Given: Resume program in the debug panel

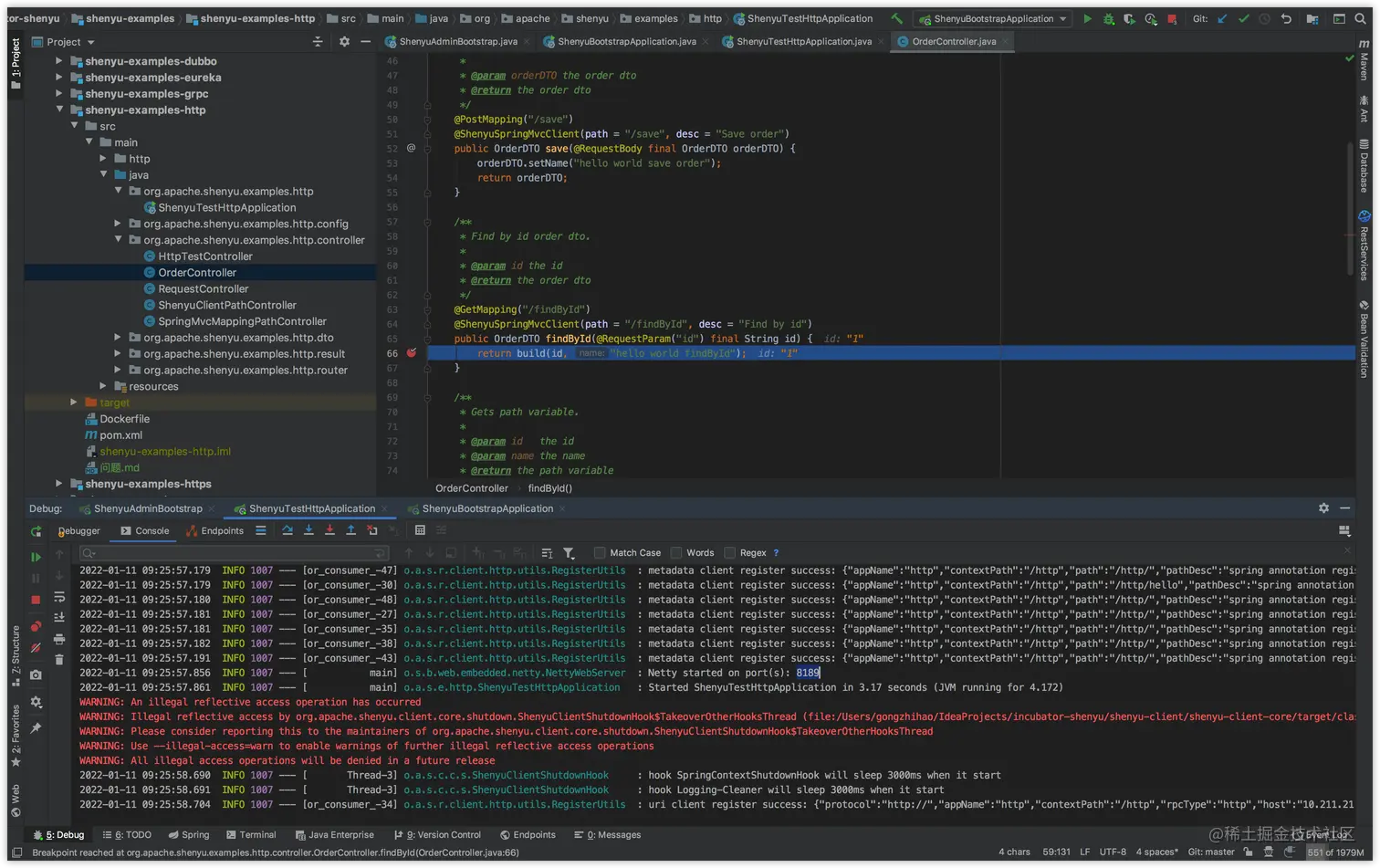Looking at the screenshot, I should tap(36, 557).
